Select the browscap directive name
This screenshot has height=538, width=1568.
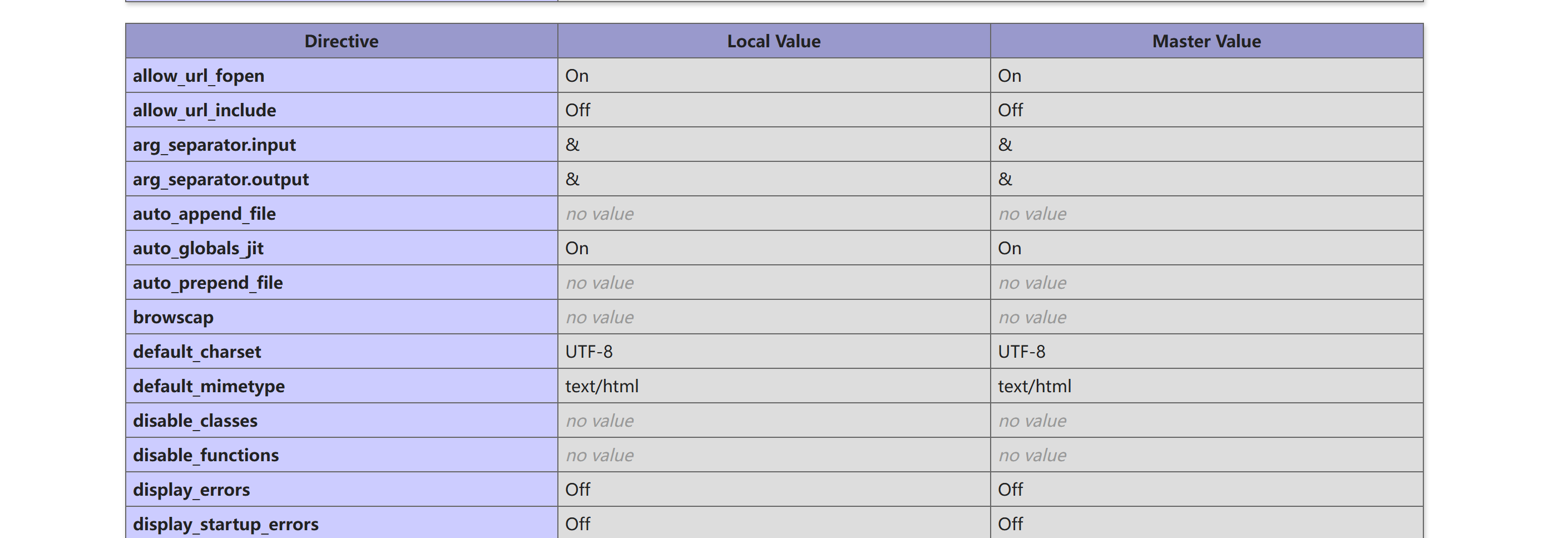click(x=173, y=317)
